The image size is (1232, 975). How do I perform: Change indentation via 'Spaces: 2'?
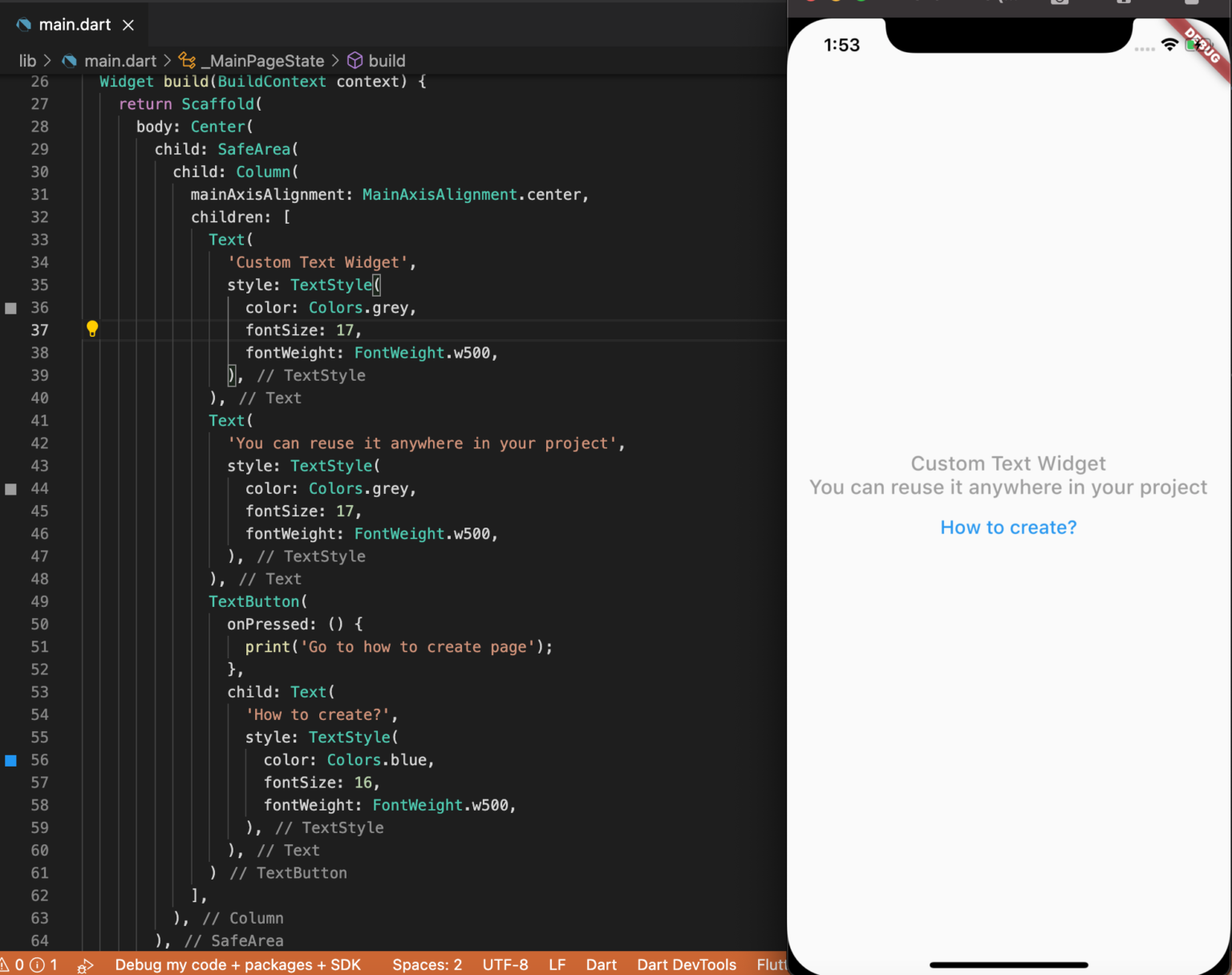(x=427, y=965)
